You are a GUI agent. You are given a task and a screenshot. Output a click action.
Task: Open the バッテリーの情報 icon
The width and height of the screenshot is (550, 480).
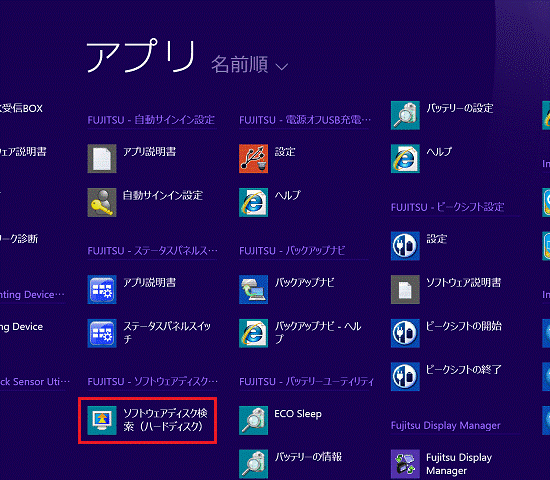253,464
